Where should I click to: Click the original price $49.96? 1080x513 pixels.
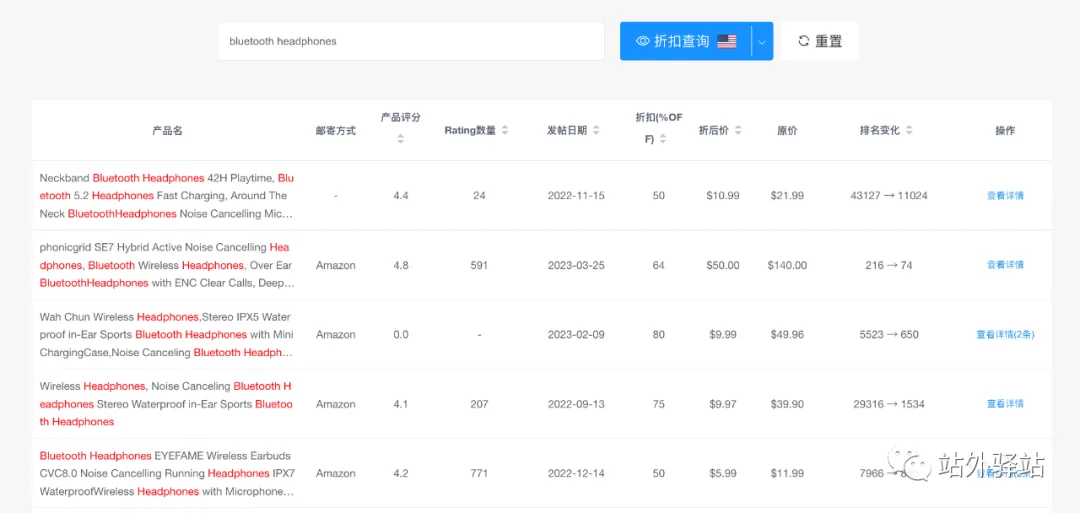[x=787, y=335]
